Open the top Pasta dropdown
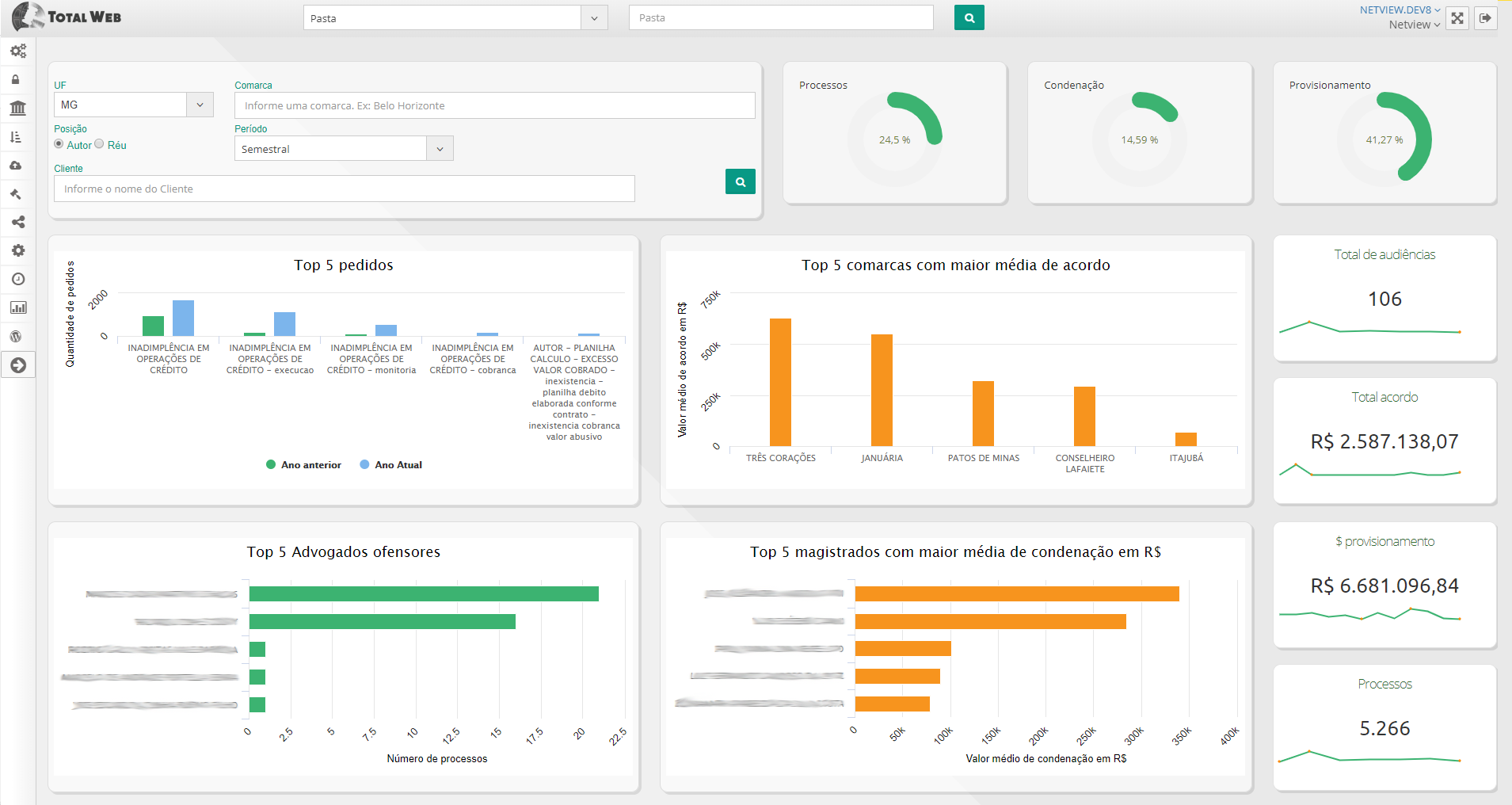The image size is (1512, 805). pos(455,17)
